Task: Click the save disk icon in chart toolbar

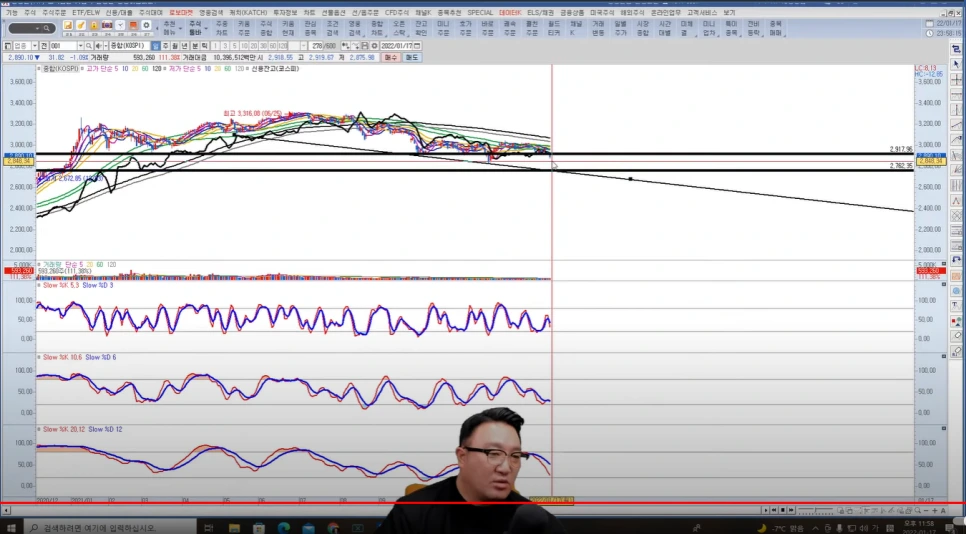Action: (x=365, y=46)
